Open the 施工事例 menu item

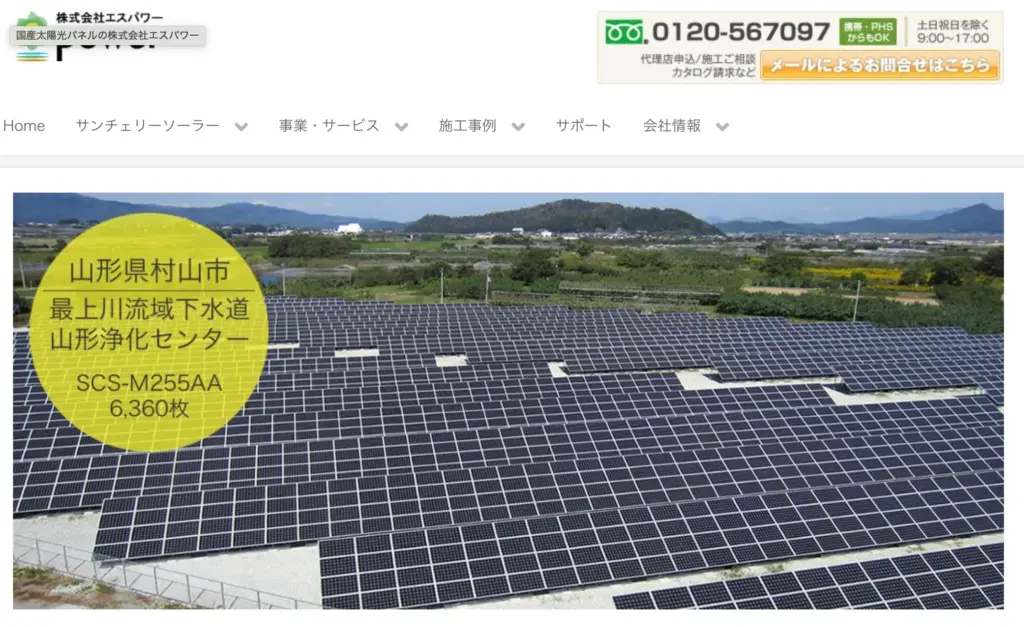point(468,125)
